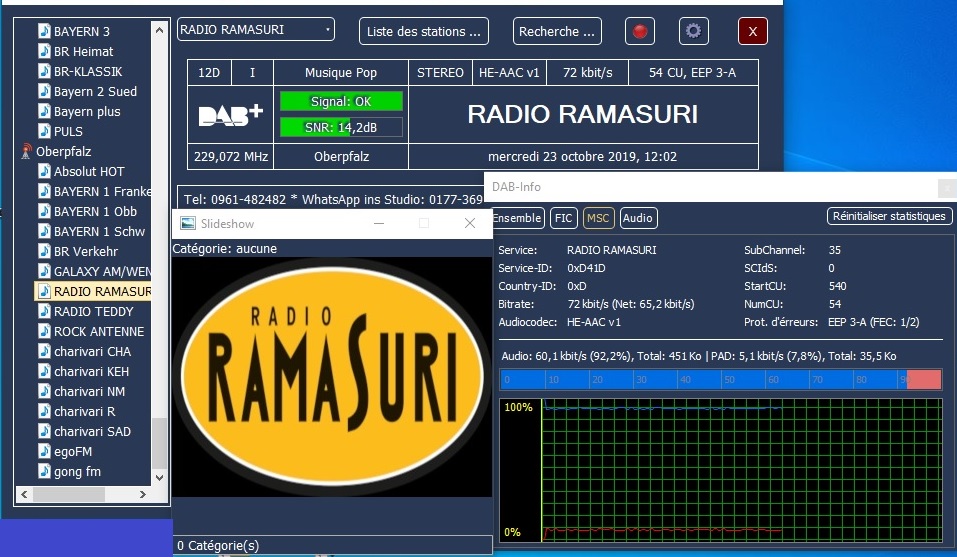Click the green Signal: OK indicator
This screenshot has width=957, height=557.
(x=341, y=101)
